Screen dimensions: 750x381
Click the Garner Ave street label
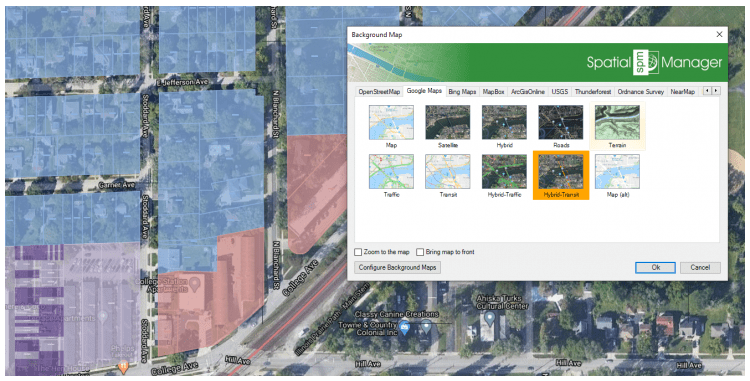(x=117, y=185)
